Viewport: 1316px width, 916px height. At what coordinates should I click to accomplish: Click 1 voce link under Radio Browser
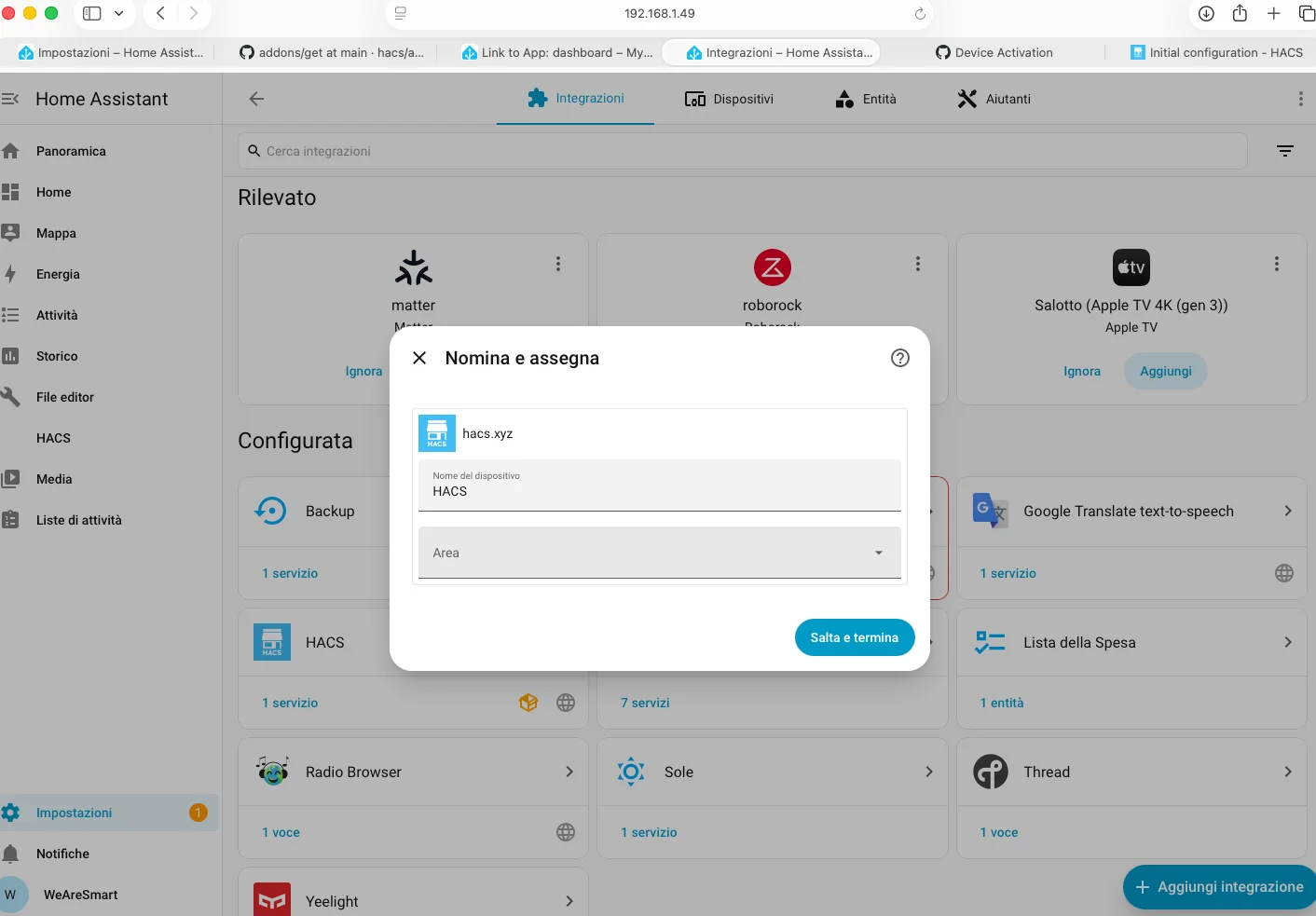click(281, 832)
